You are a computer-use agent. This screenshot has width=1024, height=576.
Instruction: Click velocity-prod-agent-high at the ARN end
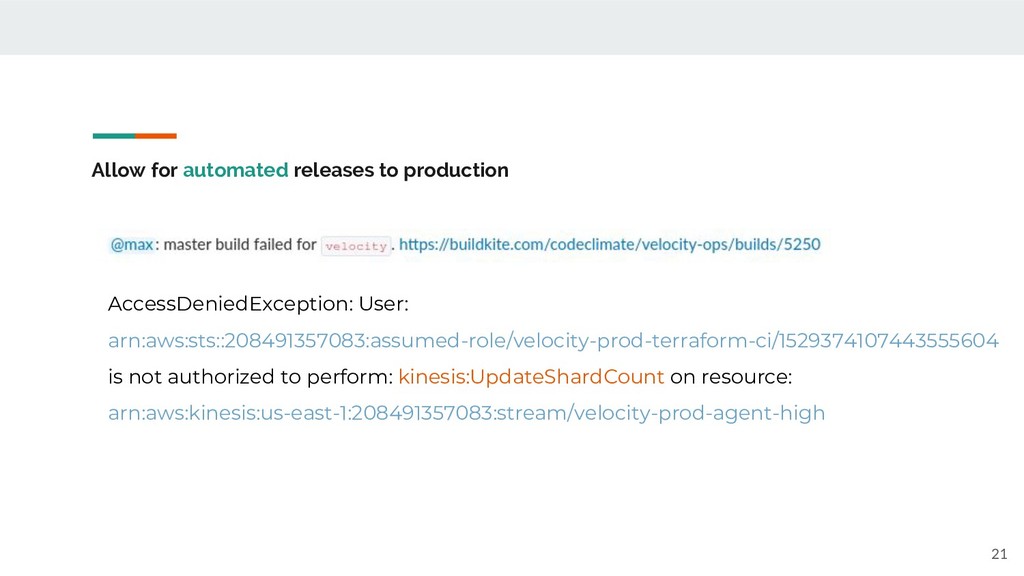pos(699,413)
